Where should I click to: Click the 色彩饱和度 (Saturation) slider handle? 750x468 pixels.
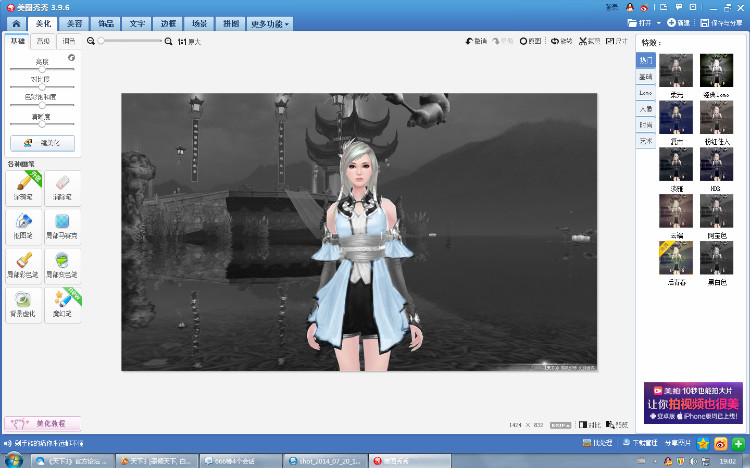42,105
